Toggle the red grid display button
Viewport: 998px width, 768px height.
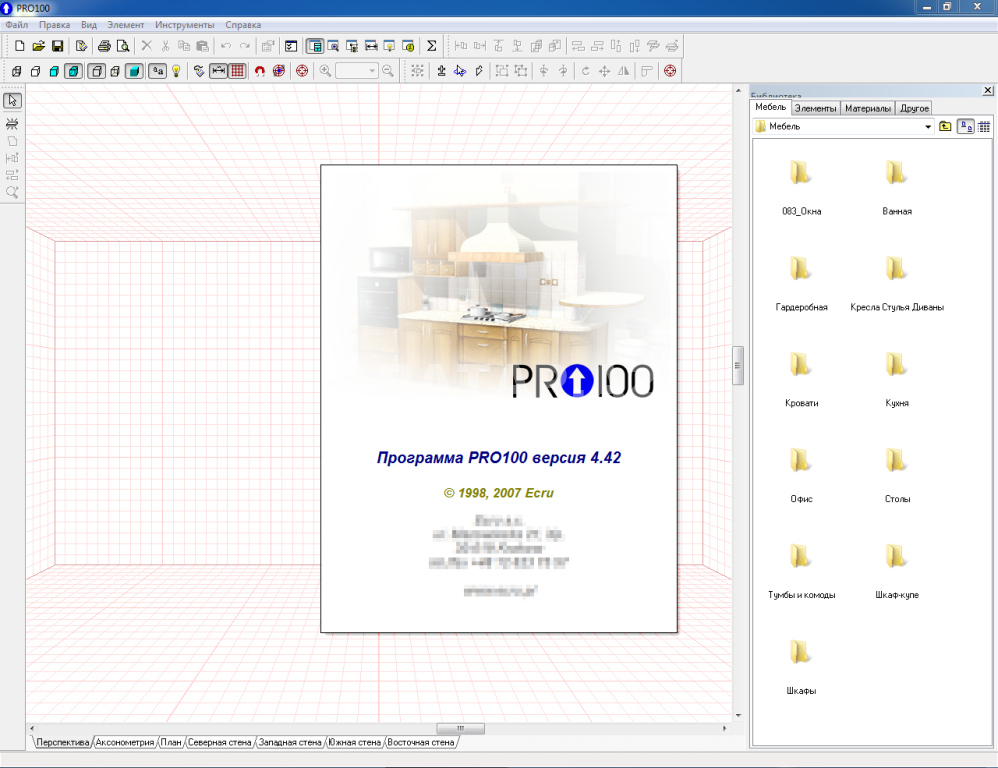pyautogui.click(x=237, y=71)
